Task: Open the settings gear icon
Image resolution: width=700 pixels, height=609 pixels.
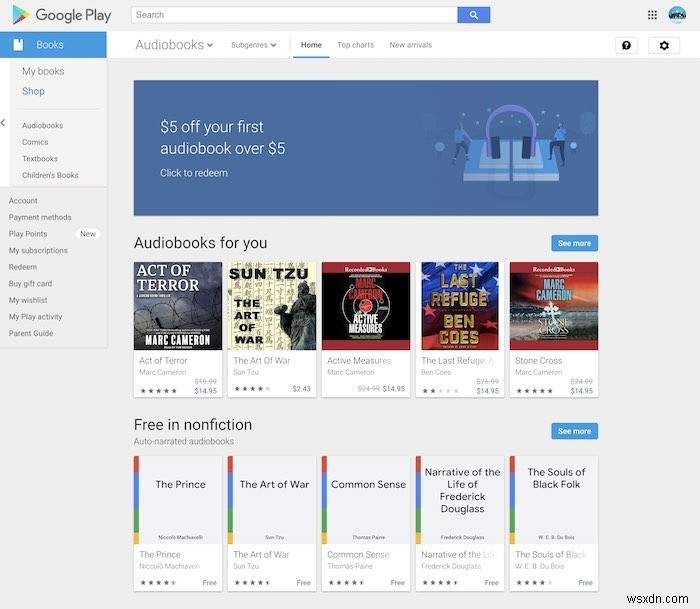Action: point(664,45)
